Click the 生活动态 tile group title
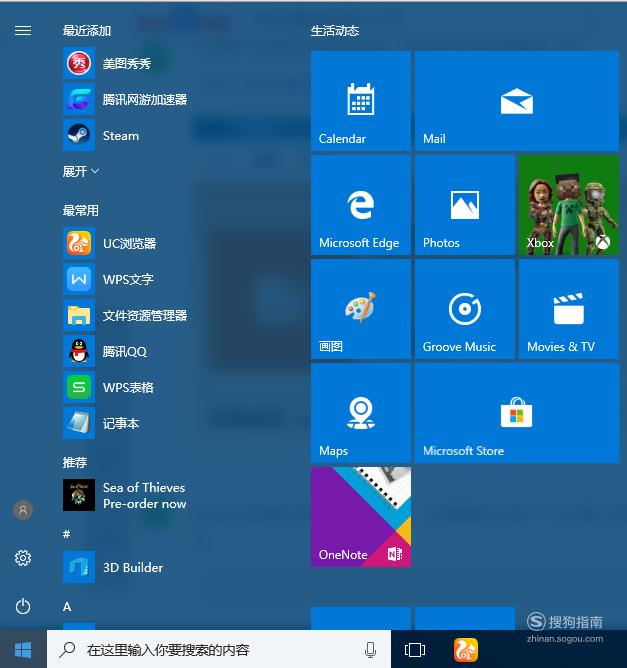Screen dimensions: 627x668 335,31
